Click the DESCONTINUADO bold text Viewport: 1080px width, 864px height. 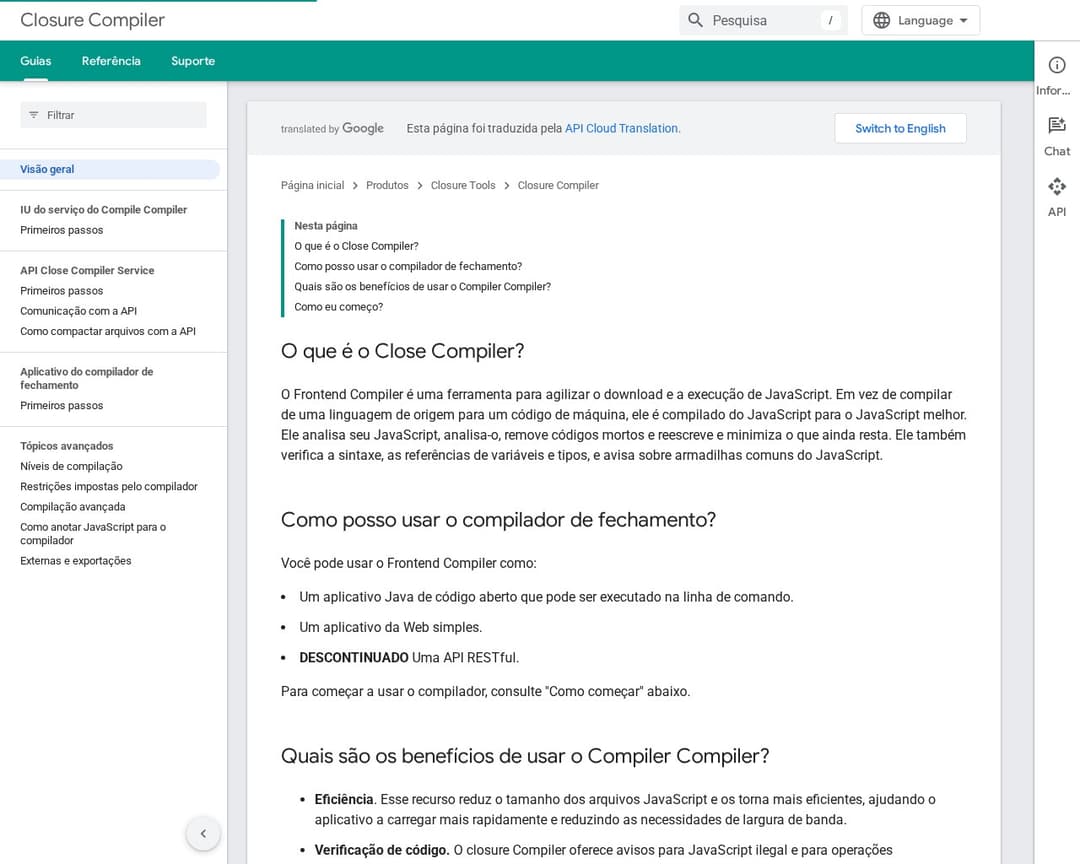pyautogui.click(x=353, y=657)
